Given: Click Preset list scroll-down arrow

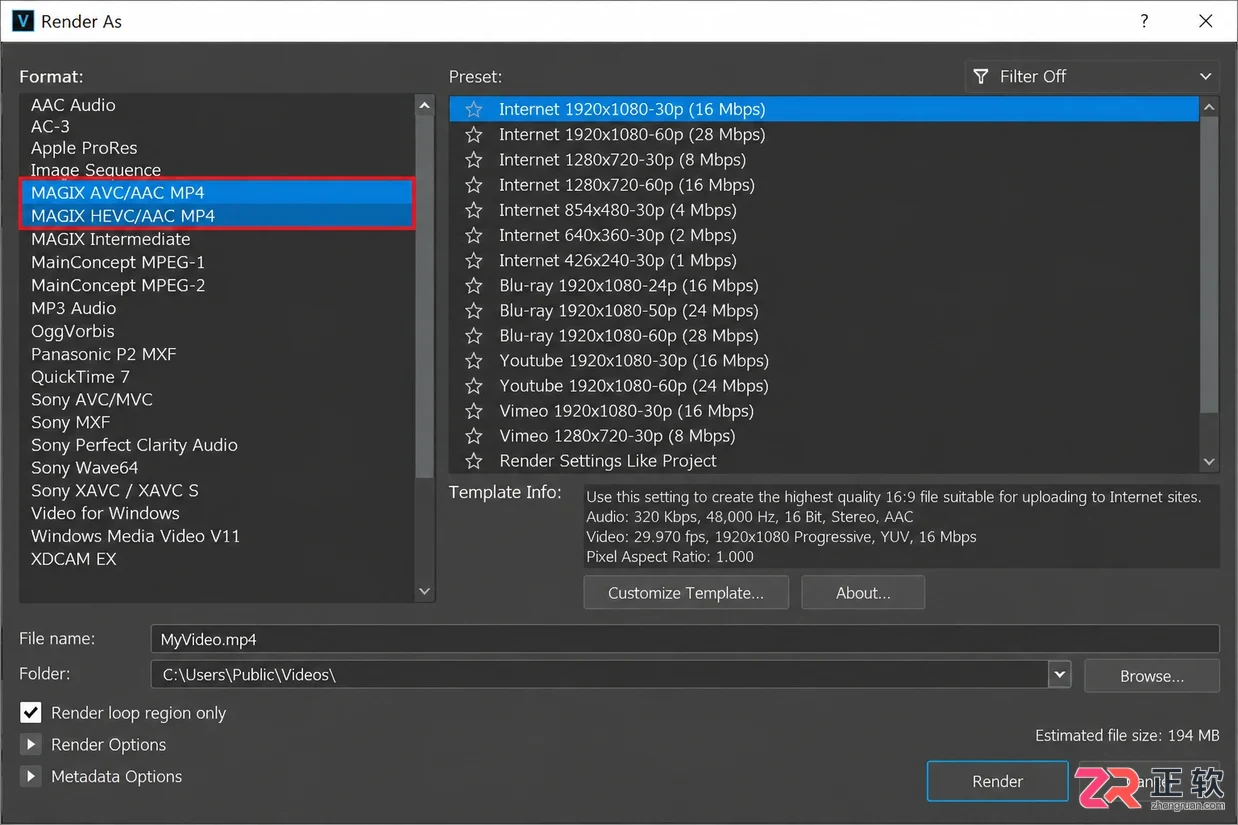Looking at the screenshot, I should (1209, 461).
